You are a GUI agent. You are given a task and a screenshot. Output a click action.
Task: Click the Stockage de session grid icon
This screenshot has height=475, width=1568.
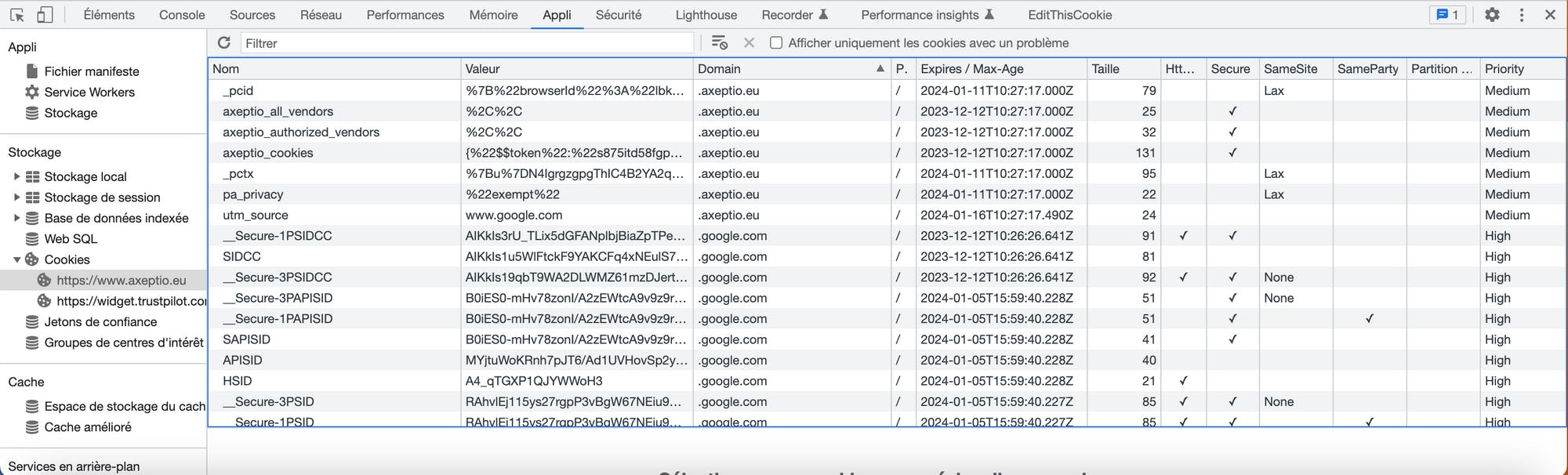pos(32,198)
